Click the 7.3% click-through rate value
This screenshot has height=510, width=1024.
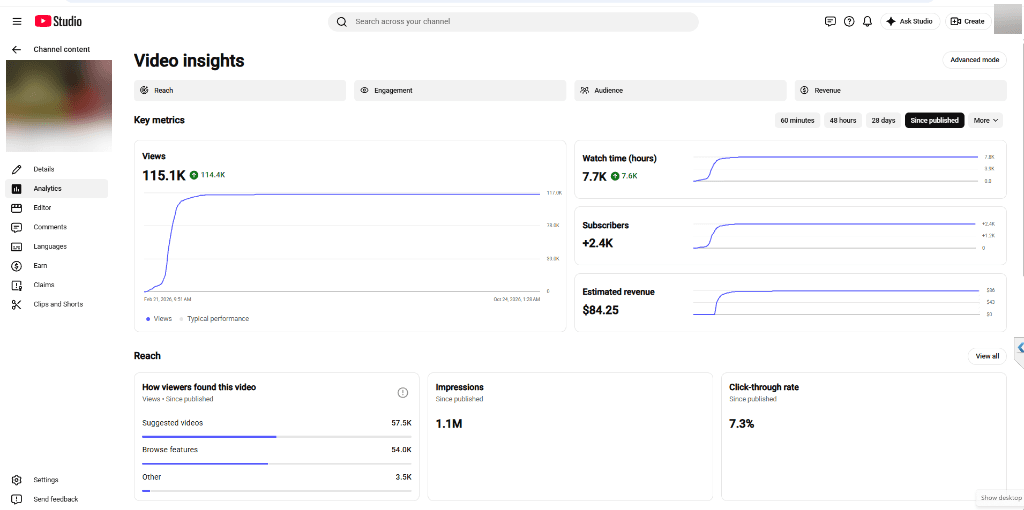tap(742, 424)
